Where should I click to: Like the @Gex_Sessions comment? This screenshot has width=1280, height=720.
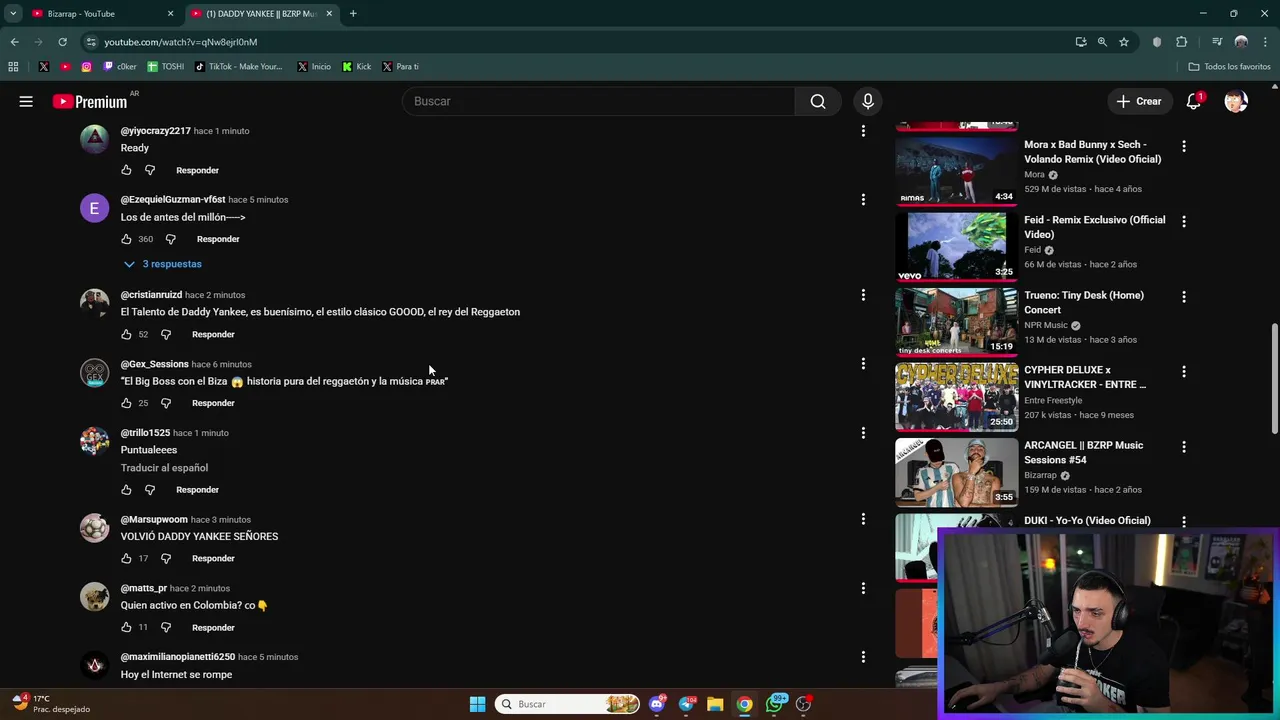126,403
